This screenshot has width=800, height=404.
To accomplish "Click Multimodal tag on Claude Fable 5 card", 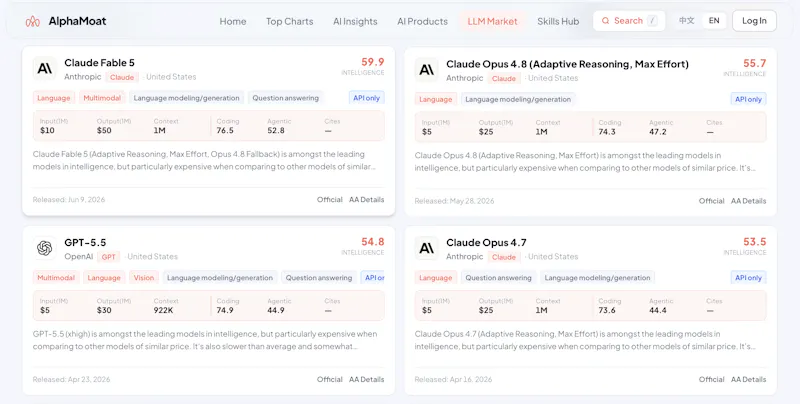I will pyautogui.click(x=102, y=98).
